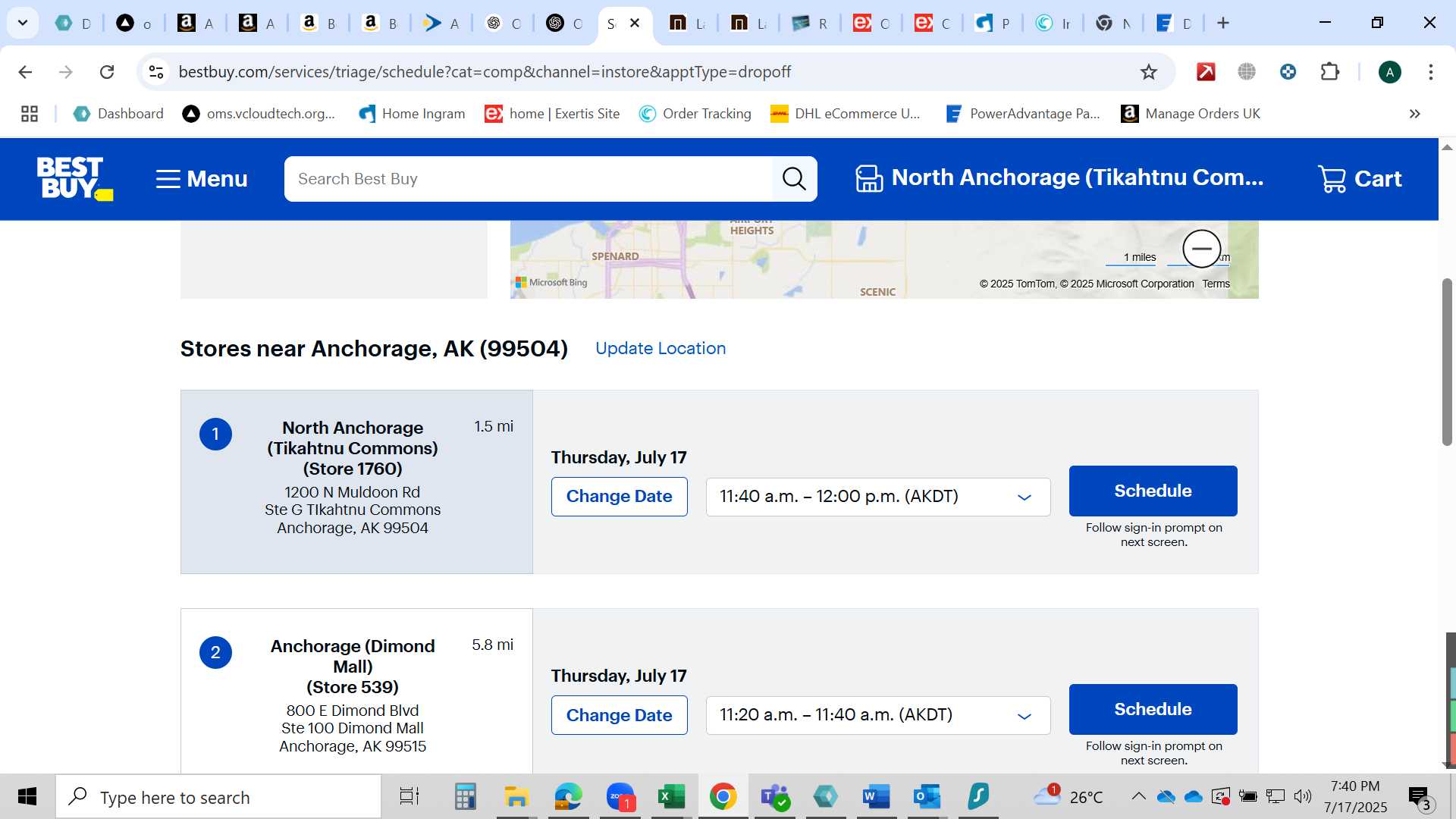Viewport: 1456px width, 819px height.
Task: Open a new browser tab
Action: click(1222, 23)
